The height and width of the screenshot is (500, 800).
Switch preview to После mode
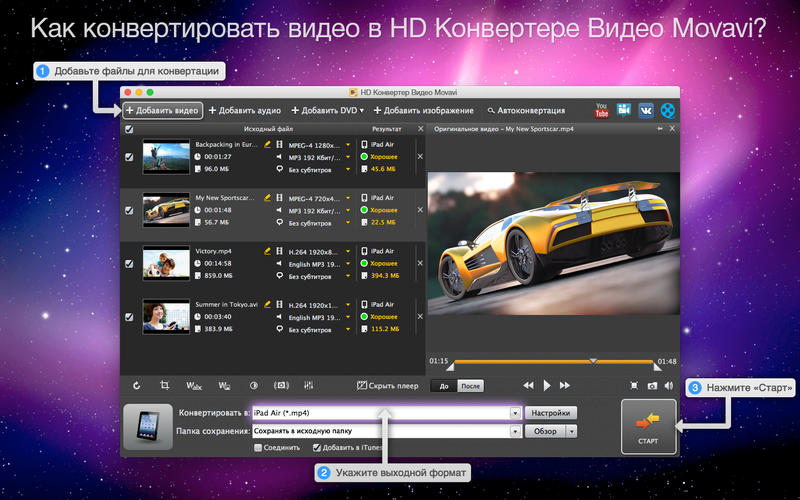click(x=470, y=386)
